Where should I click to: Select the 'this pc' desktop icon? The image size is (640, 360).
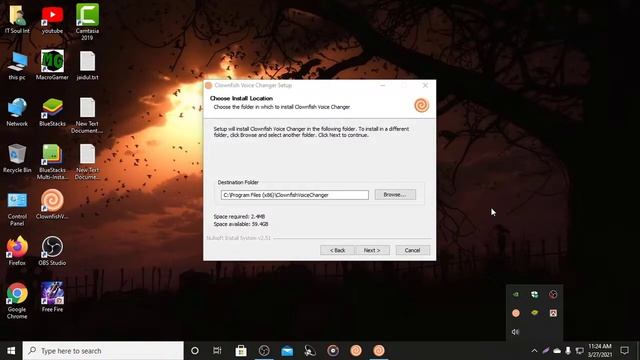(x=17, y=65)
